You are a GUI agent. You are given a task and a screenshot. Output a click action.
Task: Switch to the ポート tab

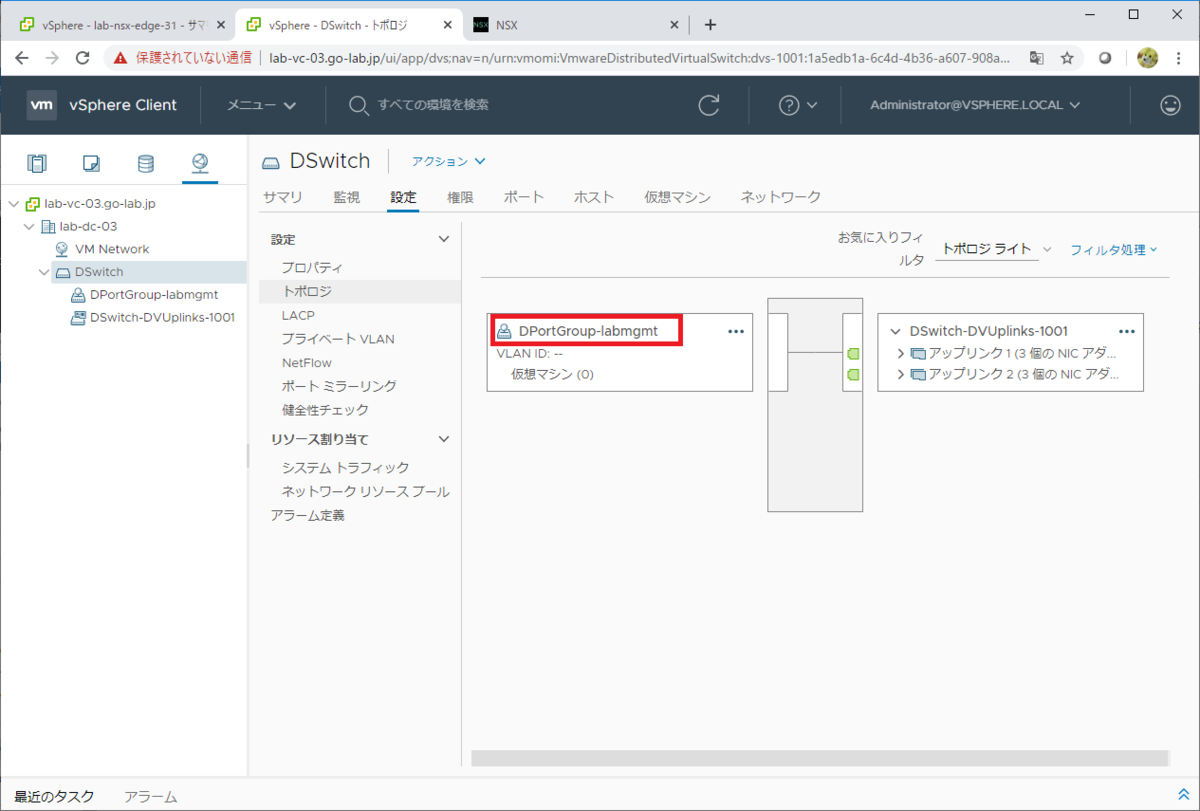pos(524,197)
